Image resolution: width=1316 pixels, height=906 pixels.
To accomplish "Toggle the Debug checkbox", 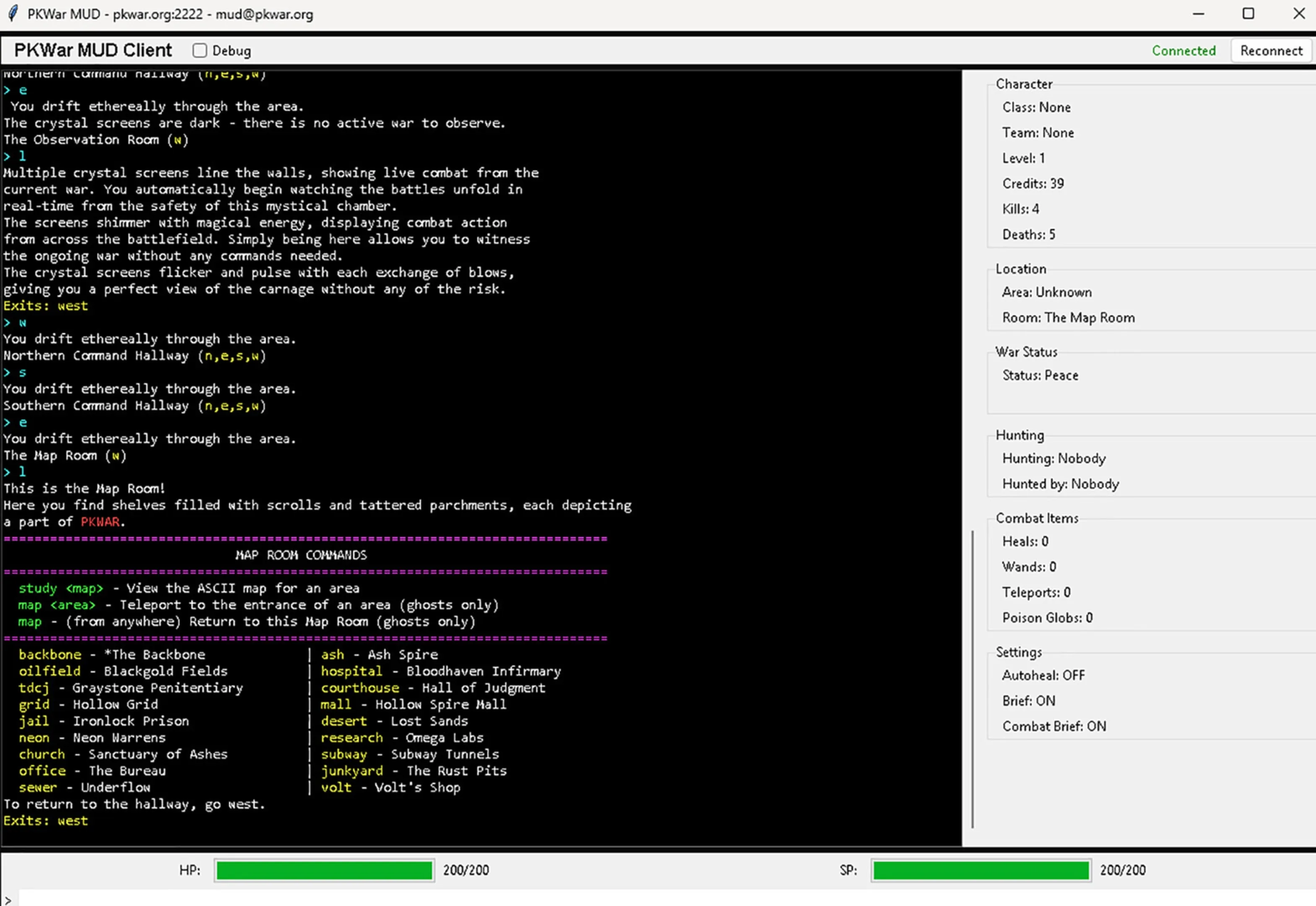I will (199, 50).
